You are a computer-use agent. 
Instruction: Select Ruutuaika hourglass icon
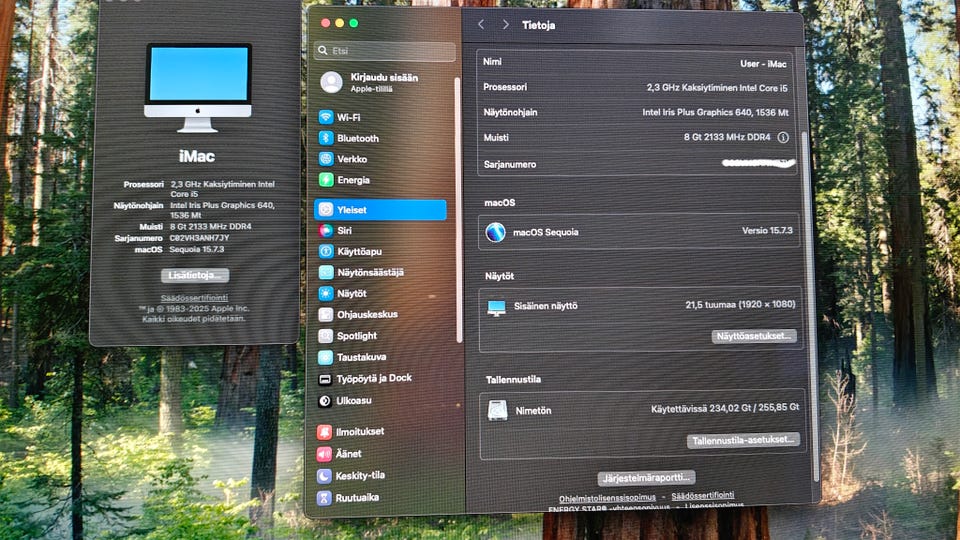tap(324, 498)
